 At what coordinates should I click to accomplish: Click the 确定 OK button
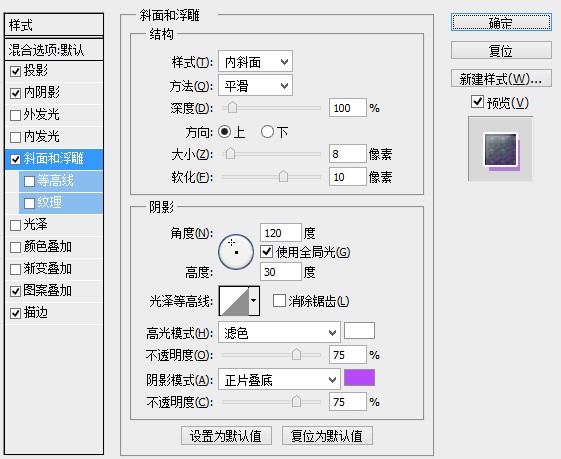(501, 23)
